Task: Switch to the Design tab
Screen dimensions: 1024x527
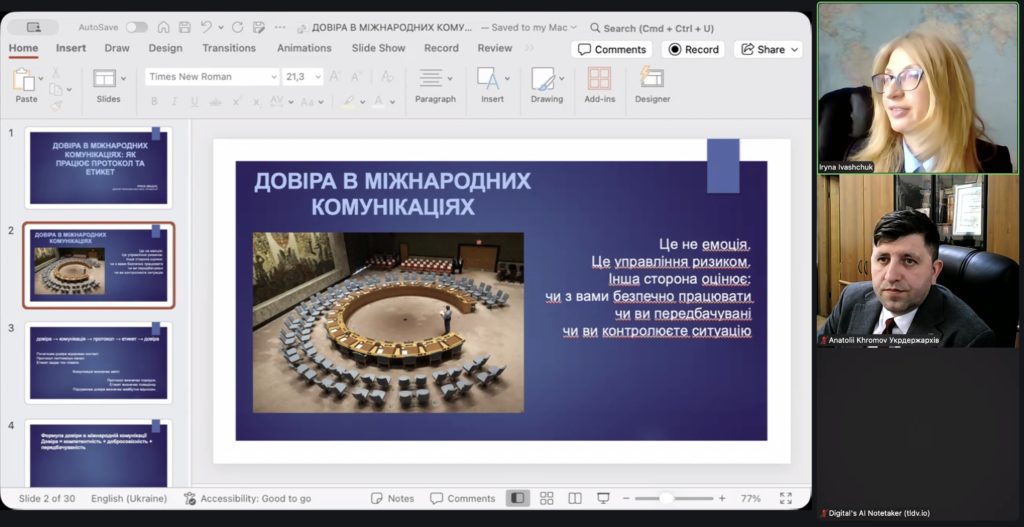Action: [x=165, y=48]
